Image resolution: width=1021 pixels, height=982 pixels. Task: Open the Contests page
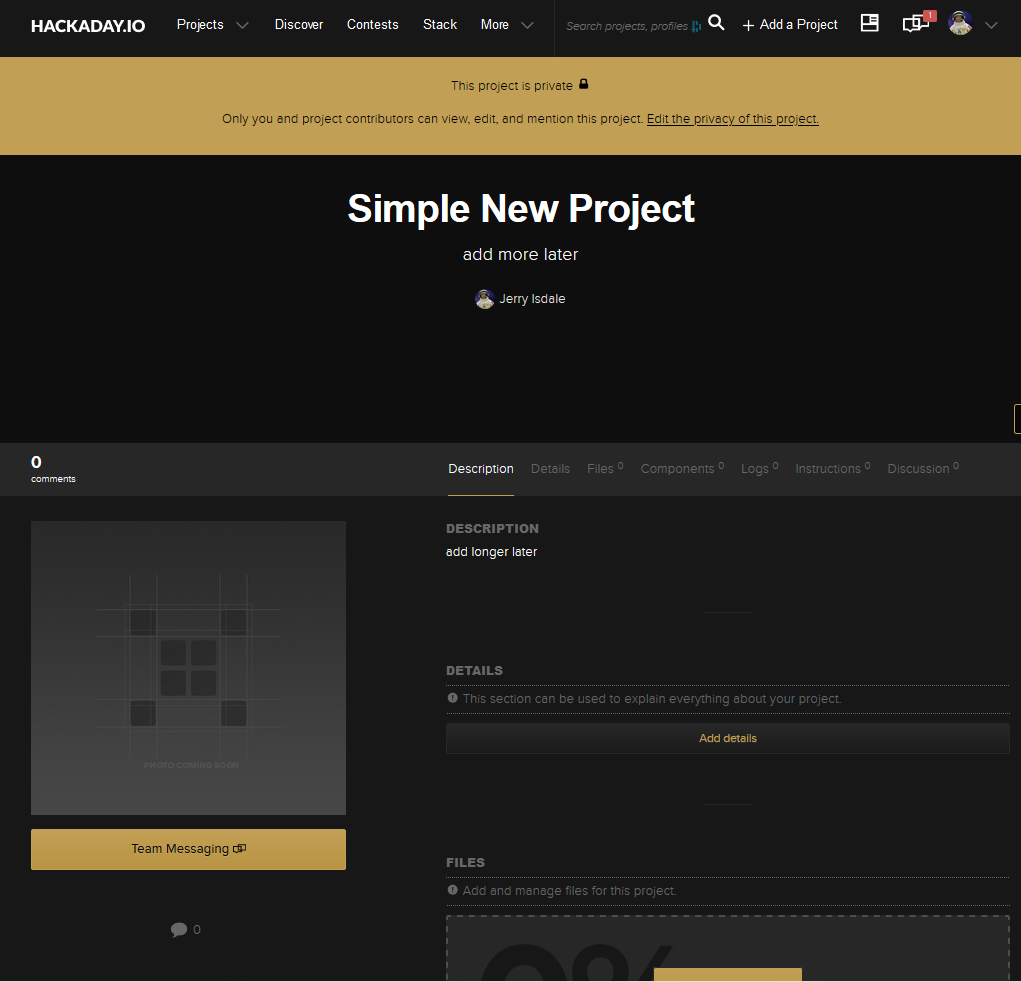tap(372, 25)
